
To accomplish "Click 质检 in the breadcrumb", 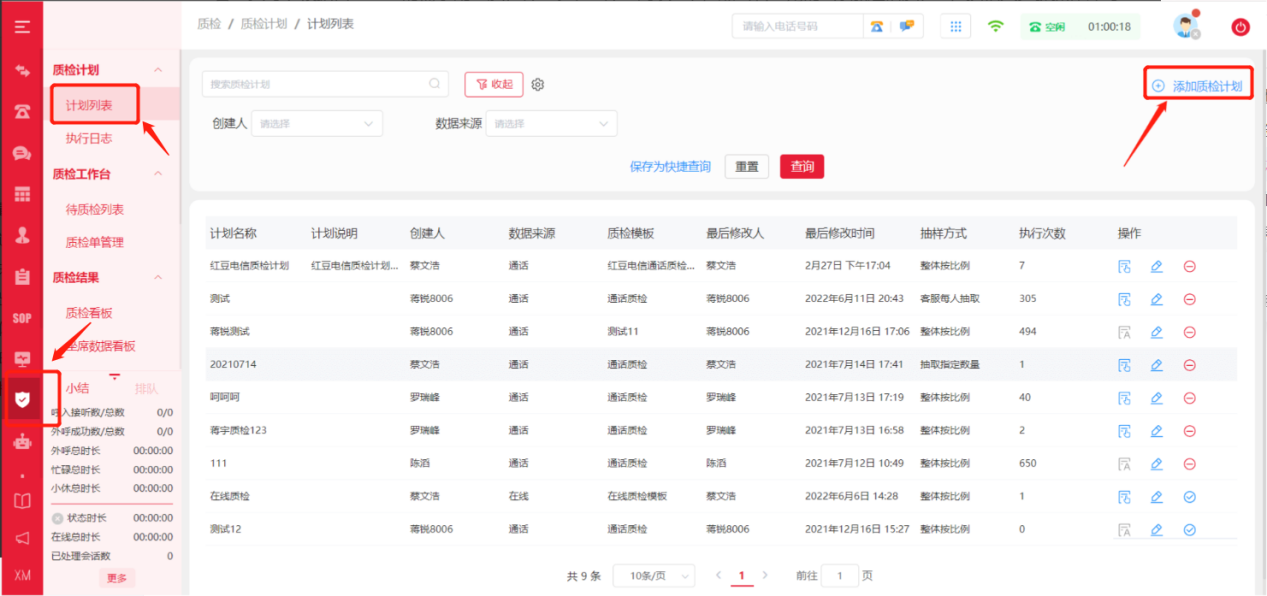I will (x=209, y=24).
